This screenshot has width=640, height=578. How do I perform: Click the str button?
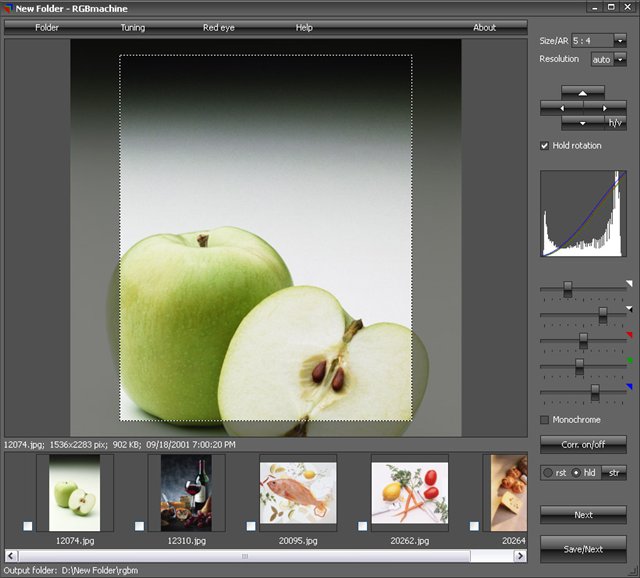[612, 472]
